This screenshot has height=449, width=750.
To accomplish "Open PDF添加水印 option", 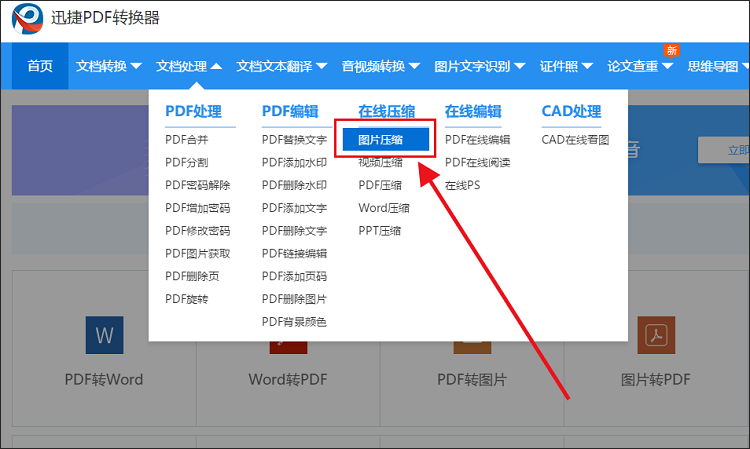I will [294, 163].
